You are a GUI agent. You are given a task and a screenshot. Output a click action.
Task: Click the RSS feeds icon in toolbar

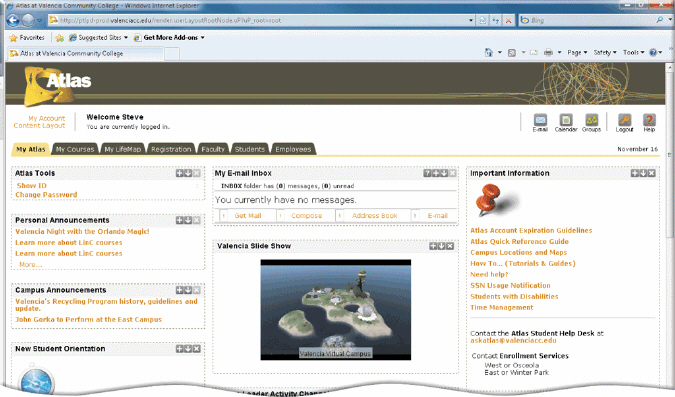click(x=512, y=53)
